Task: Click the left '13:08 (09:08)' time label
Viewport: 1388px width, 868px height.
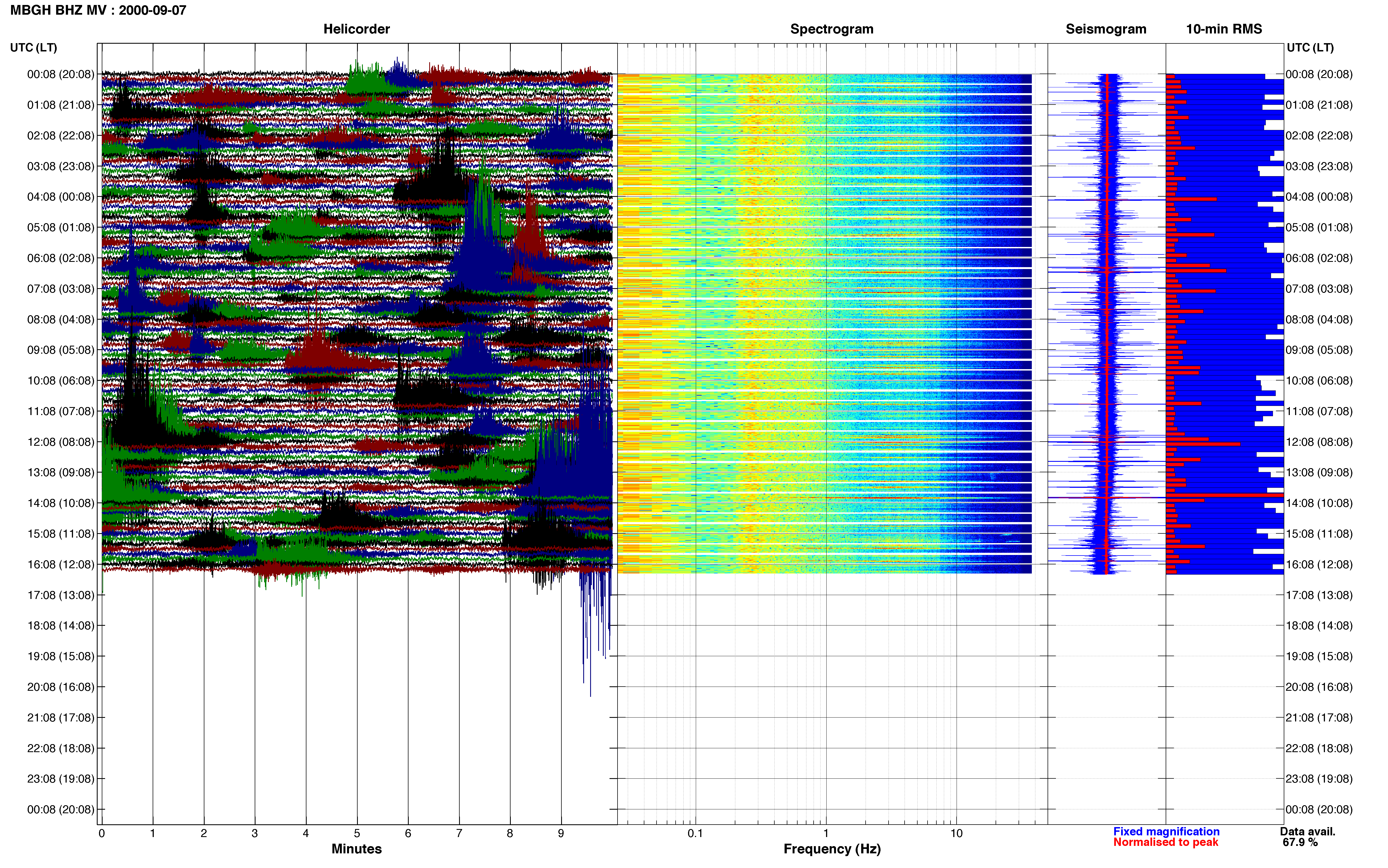Action: tap(61, 473)
